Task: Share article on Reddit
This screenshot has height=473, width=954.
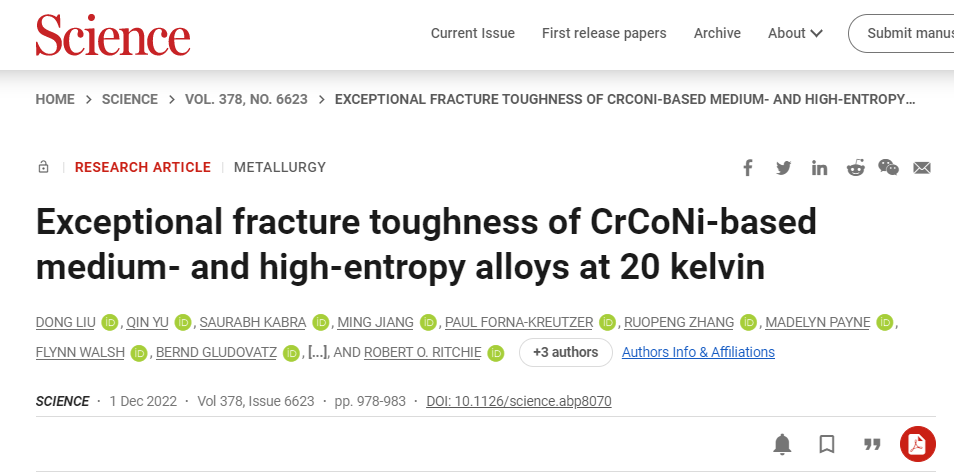Action: 855,167
